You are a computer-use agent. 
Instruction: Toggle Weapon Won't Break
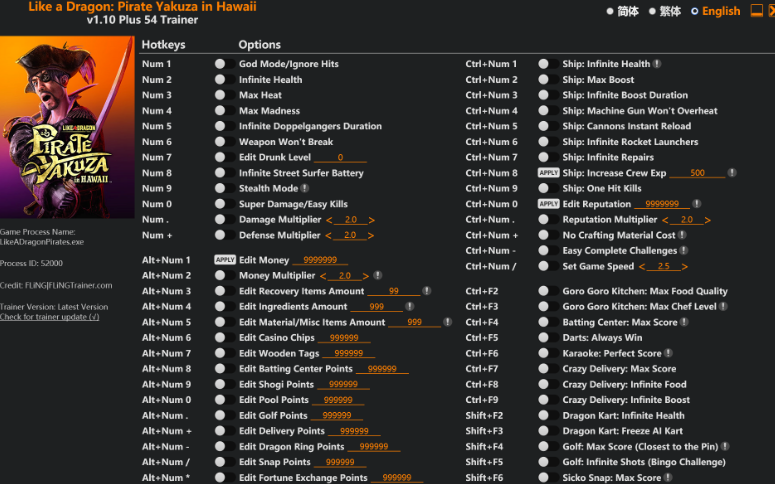pos(225,142)
